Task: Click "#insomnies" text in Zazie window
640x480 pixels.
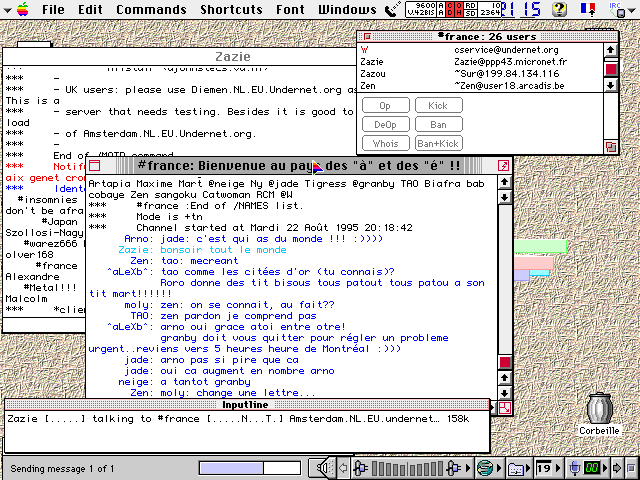Action: tap(48, 200)
